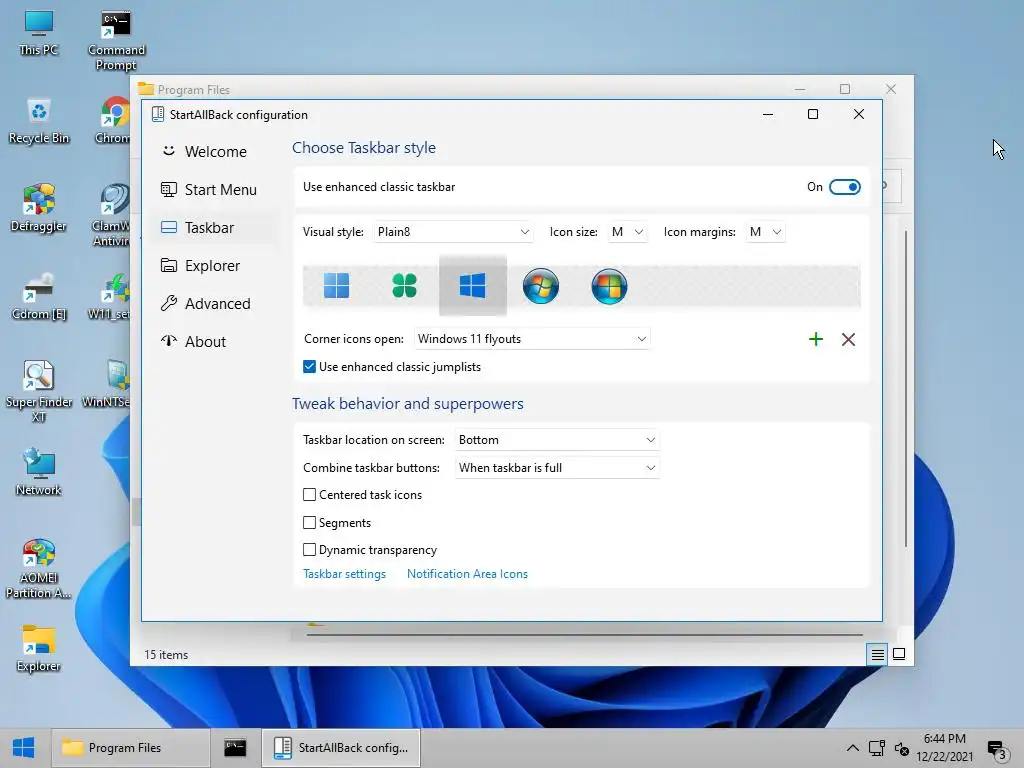The width and height of the screenshot is (1024, 768).
Task: Expand Corner icons open dropdown
Action: point(532,339)
